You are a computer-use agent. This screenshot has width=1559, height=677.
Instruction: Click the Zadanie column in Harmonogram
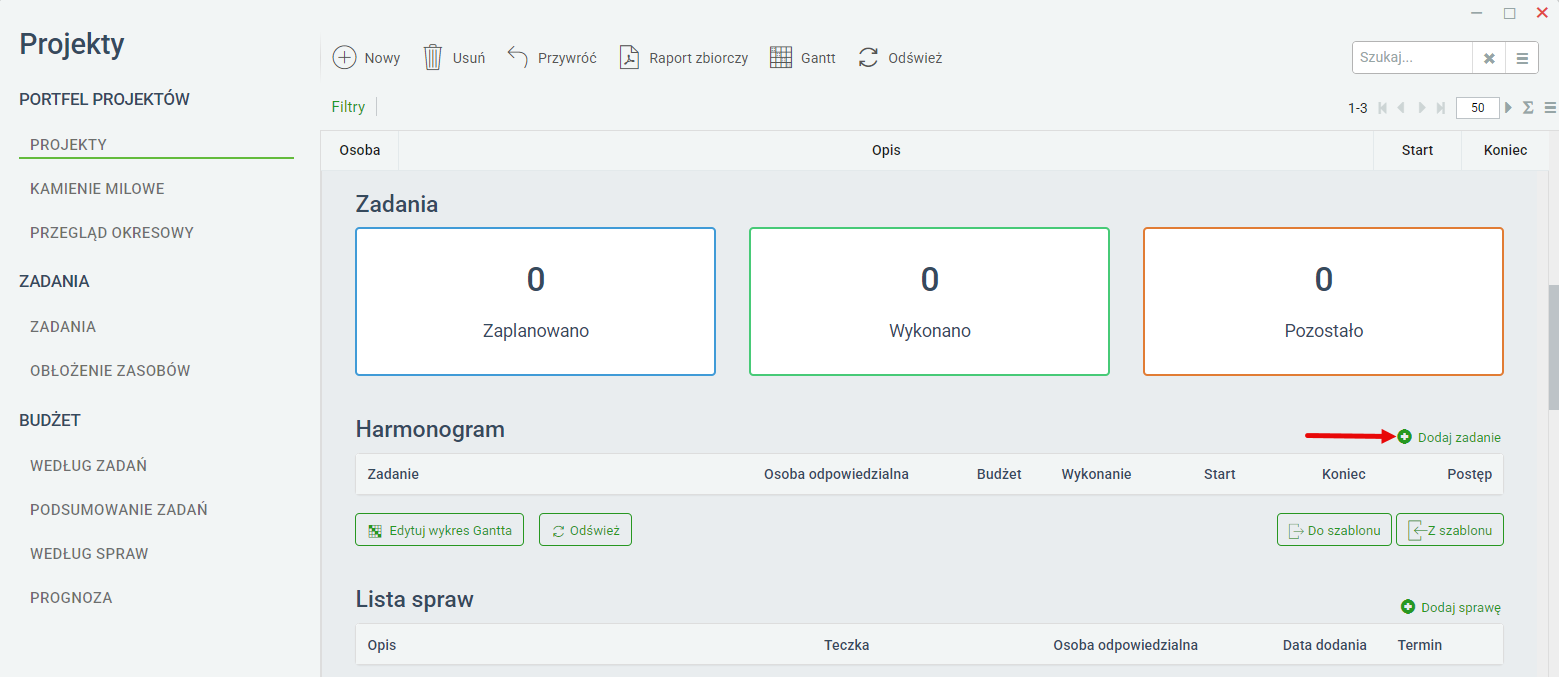click(393, 474)
